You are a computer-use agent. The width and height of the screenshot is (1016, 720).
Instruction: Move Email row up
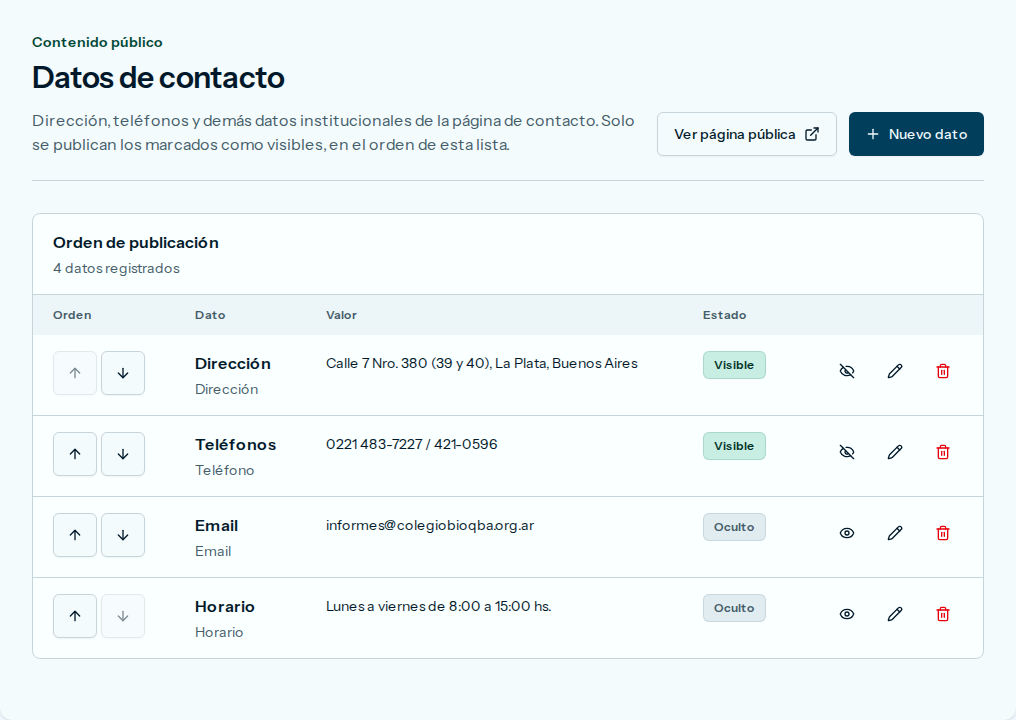tap(75, 535)
